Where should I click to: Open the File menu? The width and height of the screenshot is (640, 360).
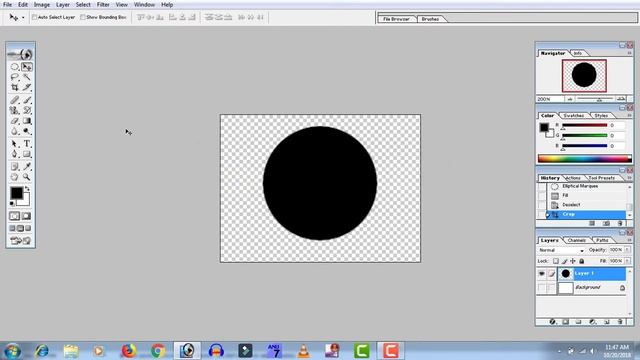(x=7, y=4)
